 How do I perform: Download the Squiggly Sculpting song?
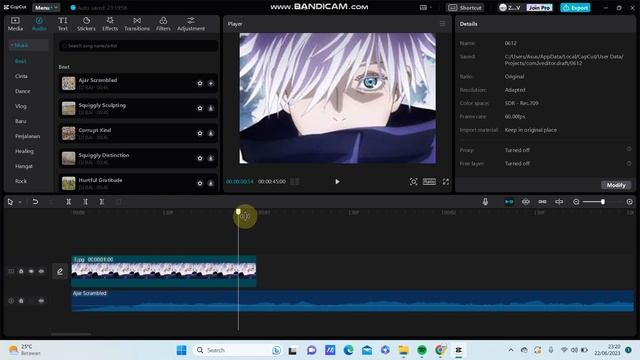(211, 108)
